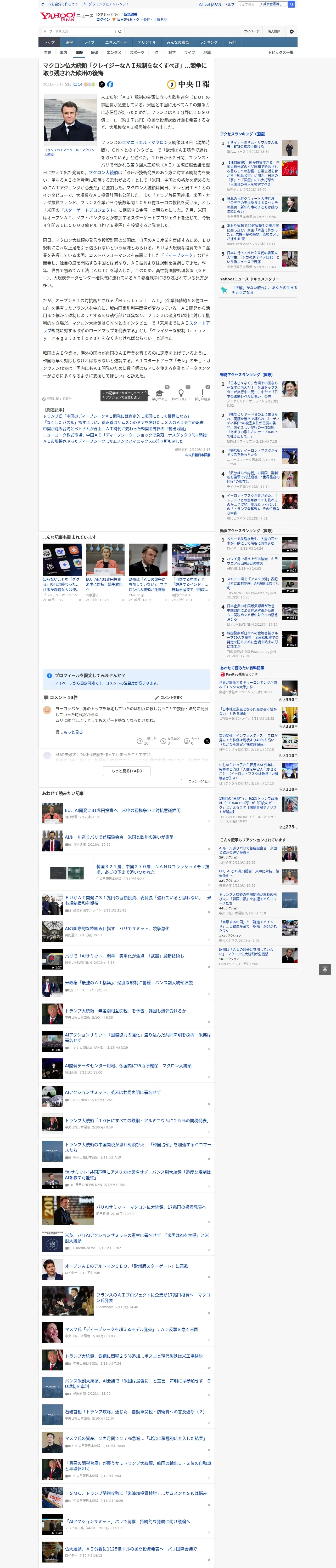Image resolution: width=336 pixels, height=1568 pixels.
Task: Click the keyword search magnifier button
Action: tap(120, 32)
